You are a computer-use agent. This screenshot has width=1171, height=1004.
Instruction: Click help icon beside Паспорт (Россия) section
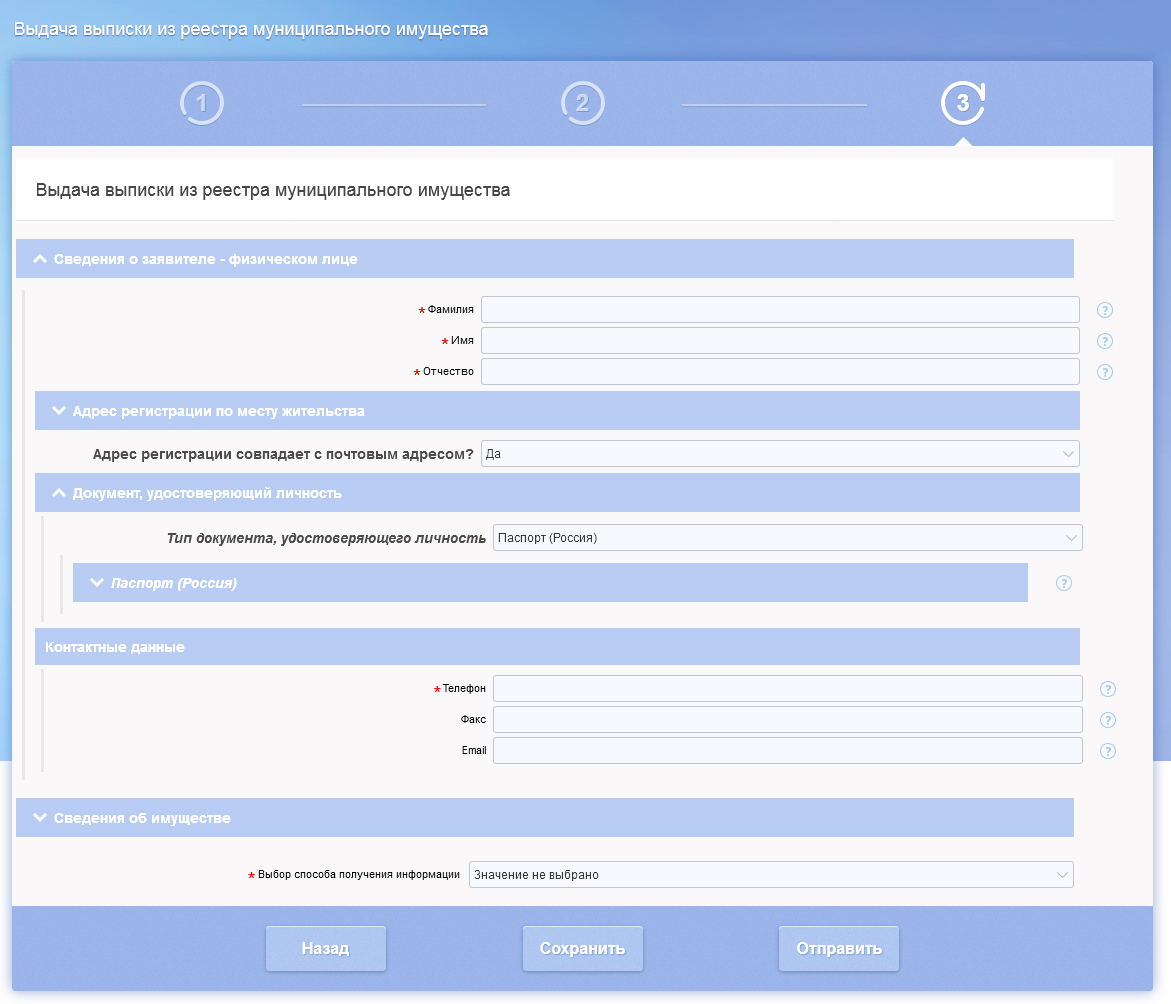click(1064, 583)
